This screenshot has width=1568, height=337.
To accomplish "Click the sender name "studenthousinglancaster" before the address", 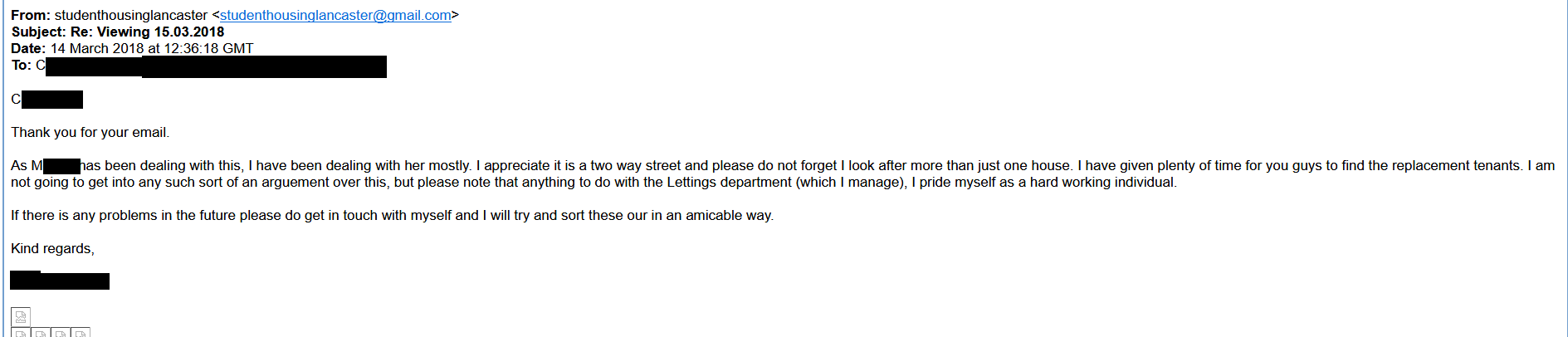I will (x=131, y=16).
